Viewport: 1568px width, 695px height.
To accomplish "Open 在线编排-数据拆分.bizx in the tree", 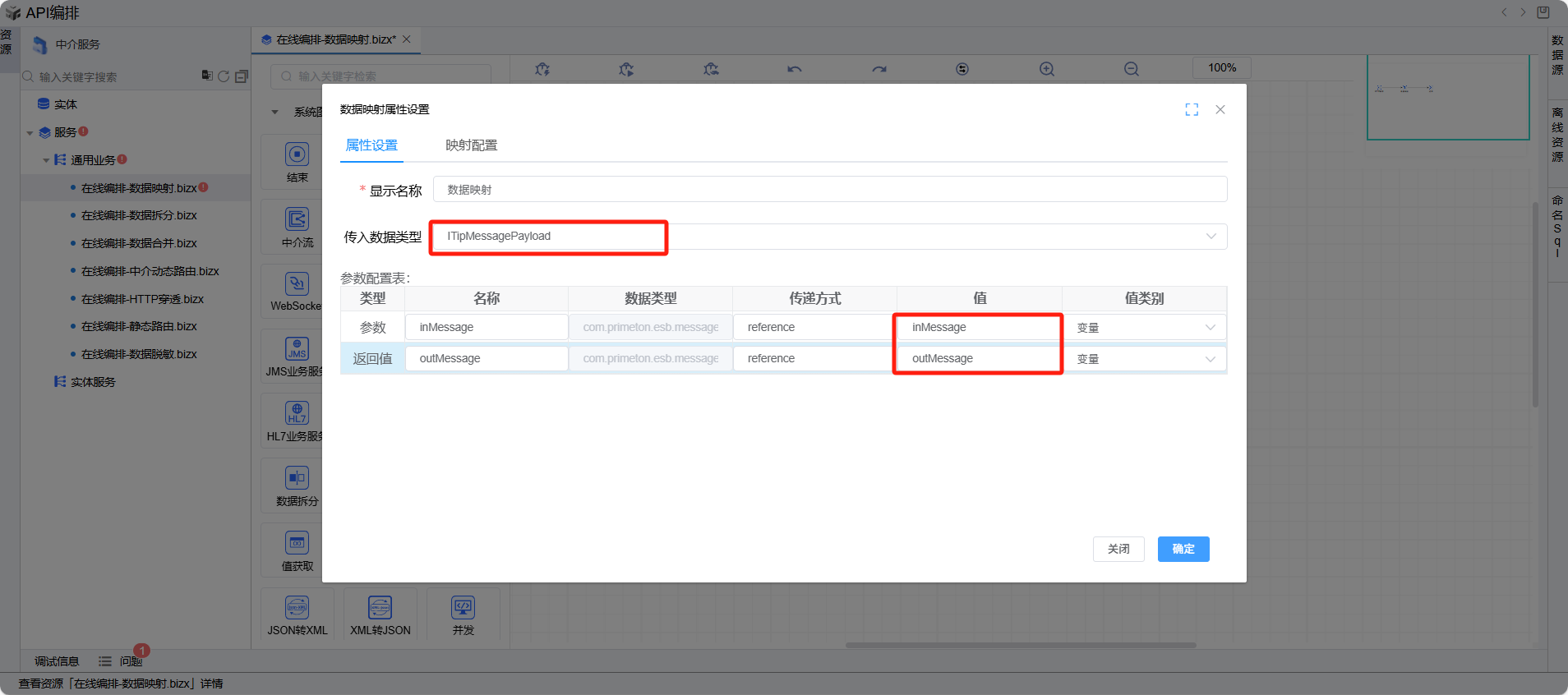I will pos(139,215).
